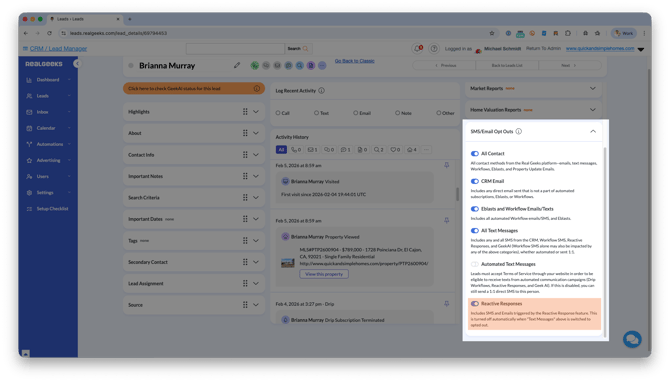Open Dashboard in the sidebar

pyautogui.click(x=48, y=79)
